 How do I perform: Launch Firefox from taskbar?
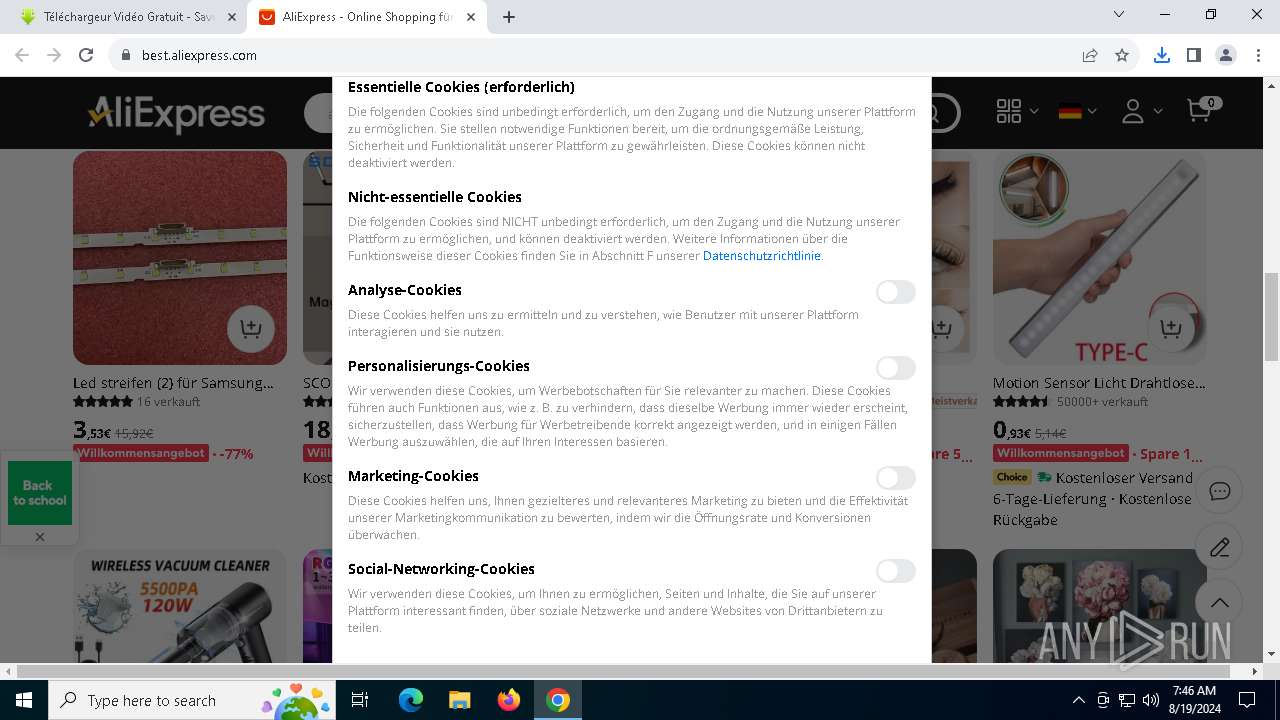[508, 700]
